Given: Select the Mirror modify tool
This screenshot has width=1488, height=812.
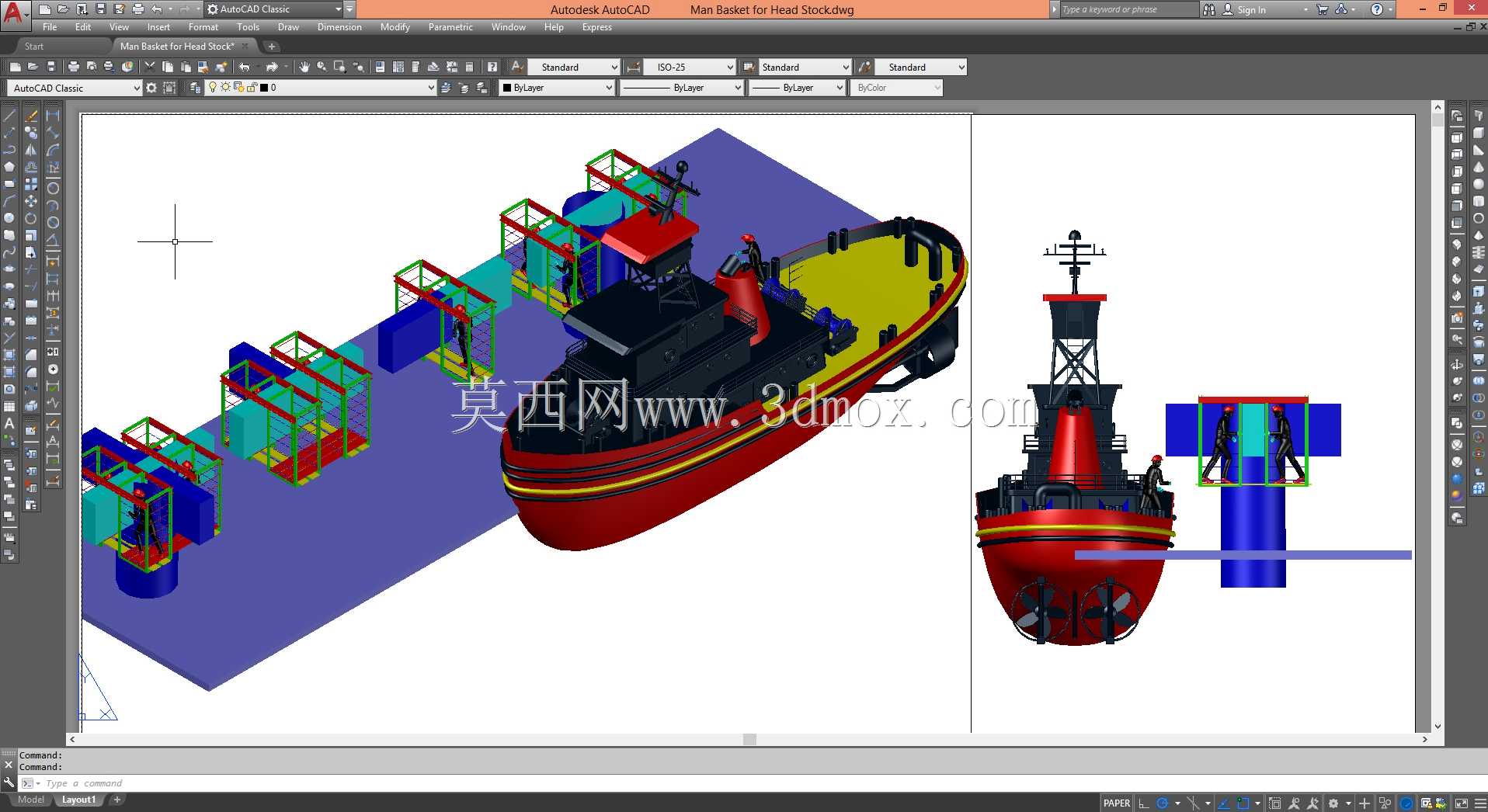Looking at the screenshot, I should pos(32,149).
